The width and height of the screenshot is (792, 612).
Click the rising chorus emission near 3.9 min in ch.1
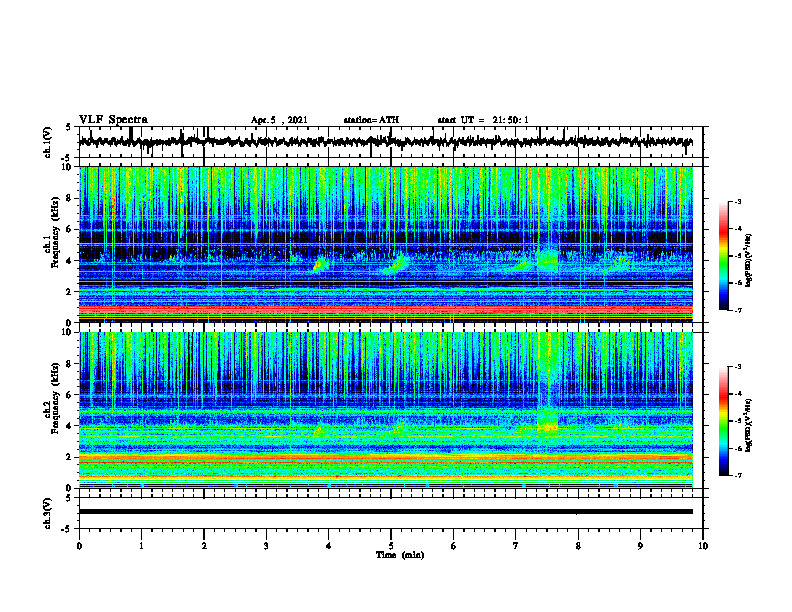click(320, 264)
